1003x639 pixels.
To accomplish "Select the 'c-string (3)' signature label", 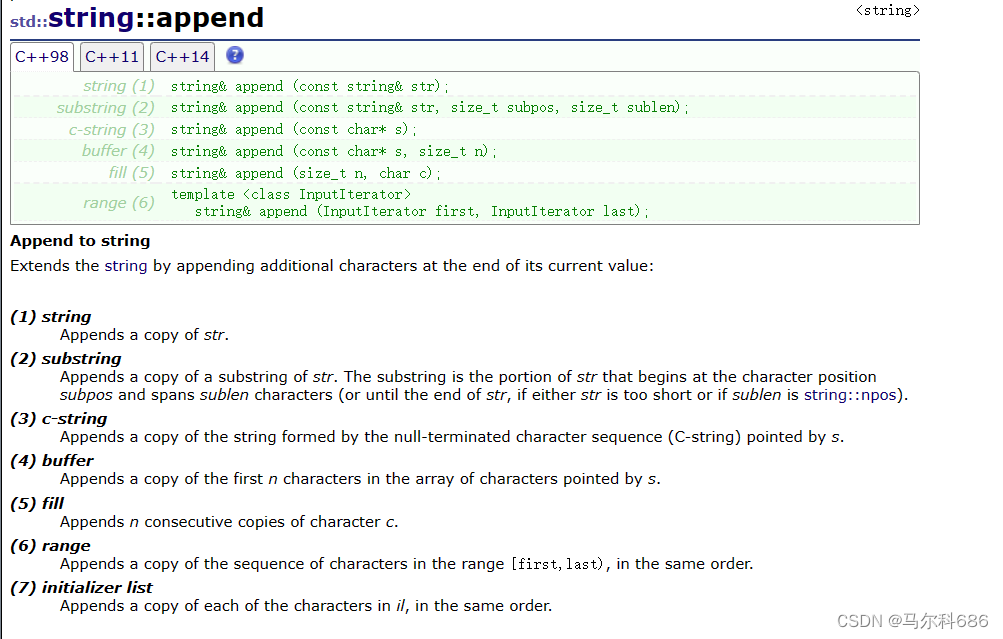I will (x=112, y=130).
